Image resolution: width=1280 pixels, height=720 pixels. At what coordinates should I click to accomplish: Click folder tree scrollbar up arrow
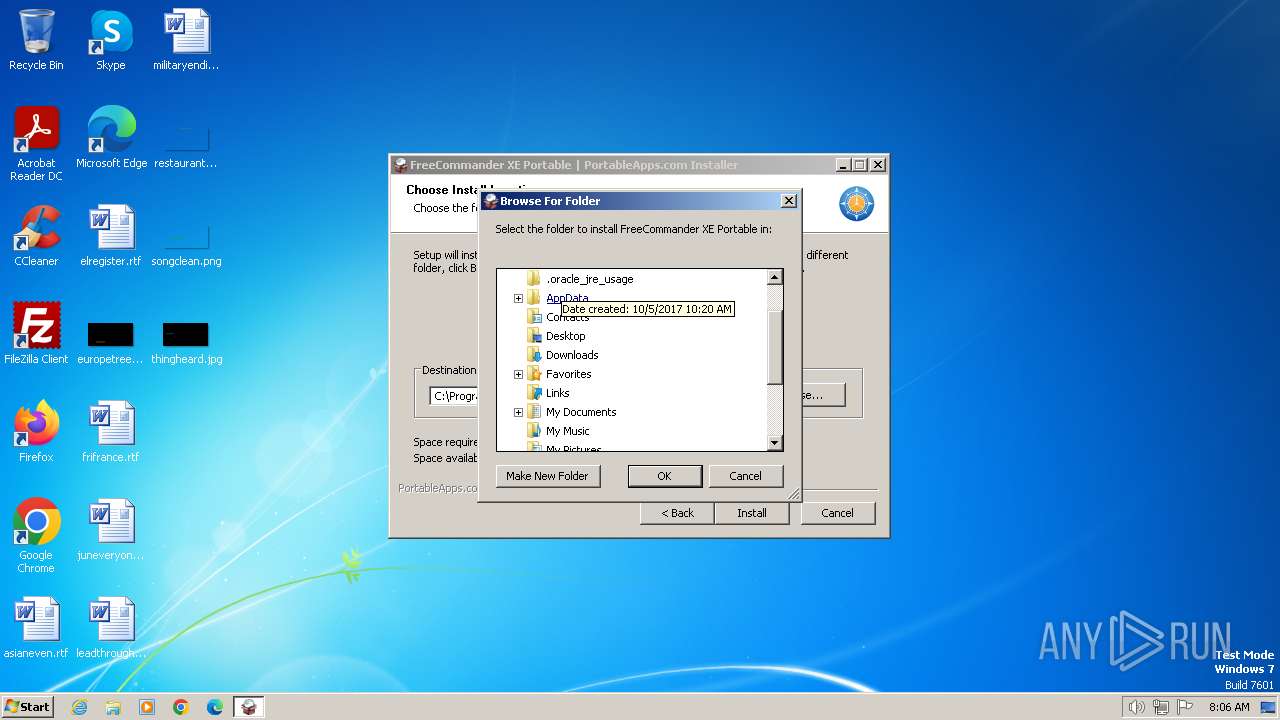[x=774, y=278]
